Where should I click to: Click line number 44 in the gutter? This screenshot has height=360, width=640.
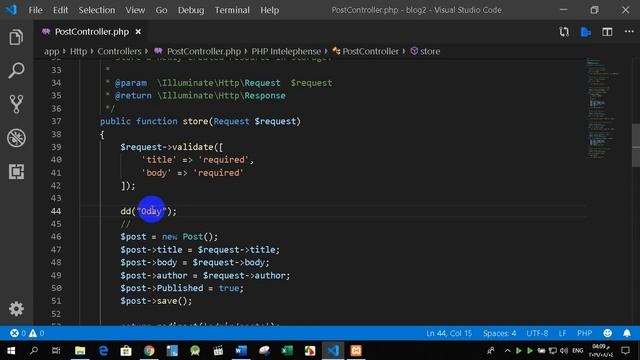(x=56, y=211)
